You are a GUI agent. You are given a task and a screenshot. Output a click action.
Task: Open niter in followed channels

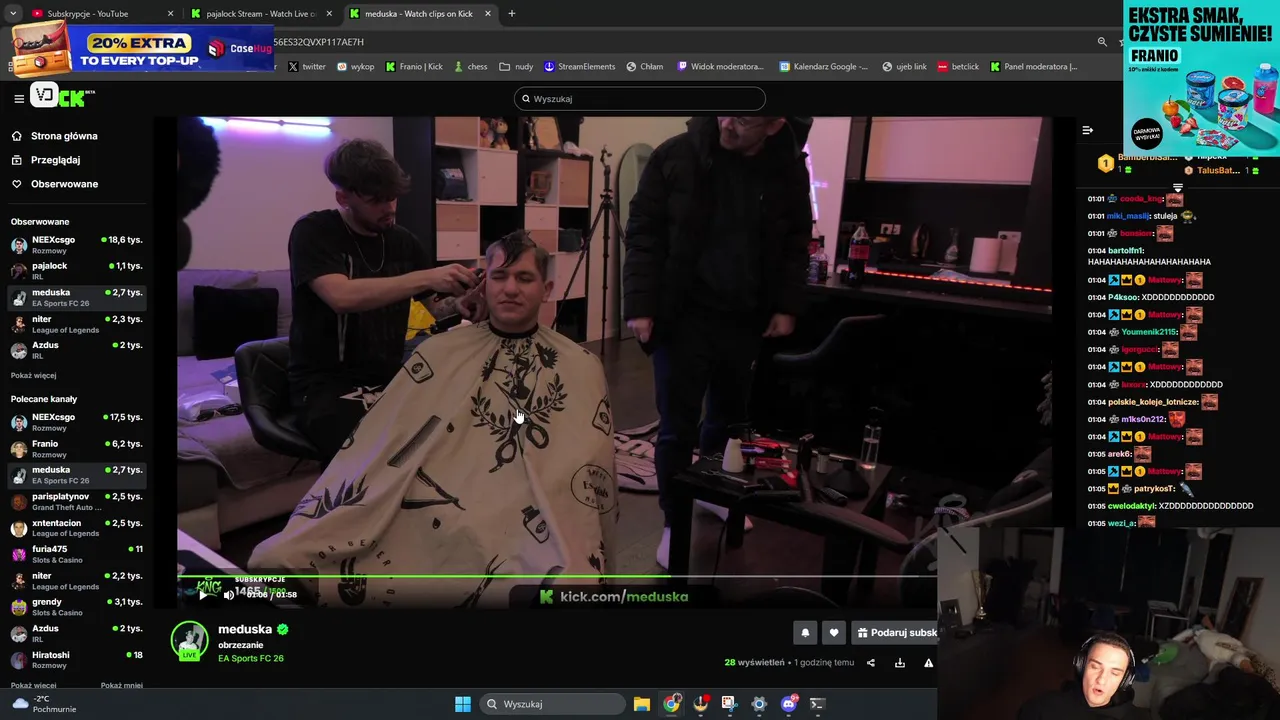pyautogui.click(x=77, y=324)
